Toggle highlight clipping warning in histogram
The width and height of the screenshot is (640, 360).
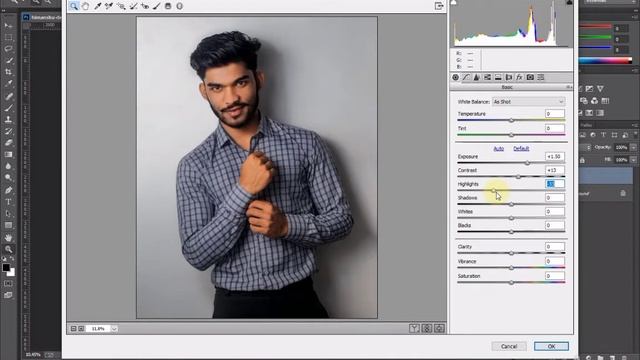click(x=569, y=2)
